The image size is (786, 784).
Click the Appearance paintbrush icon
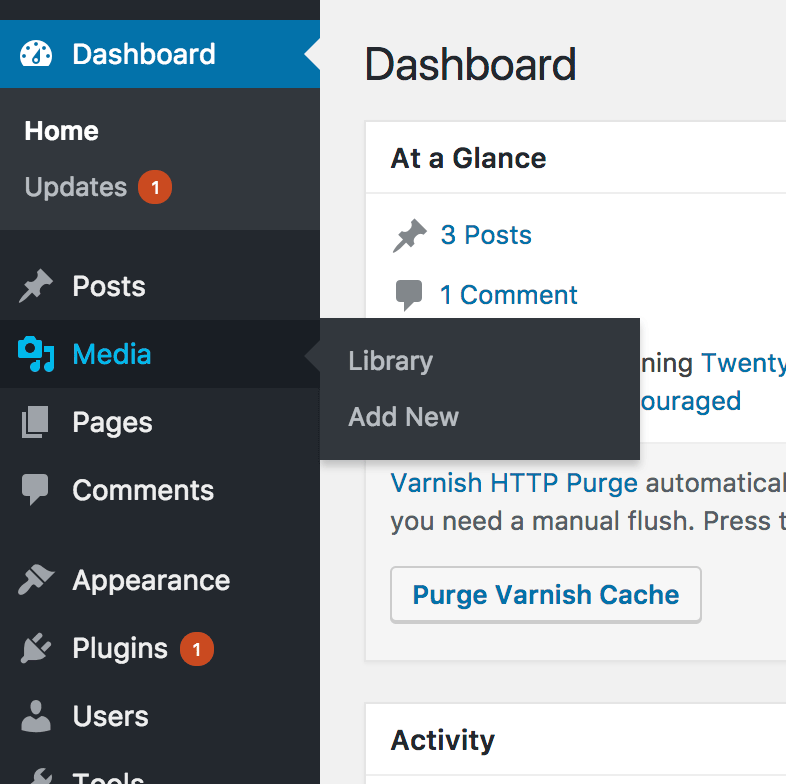click(x=36, y=581)
